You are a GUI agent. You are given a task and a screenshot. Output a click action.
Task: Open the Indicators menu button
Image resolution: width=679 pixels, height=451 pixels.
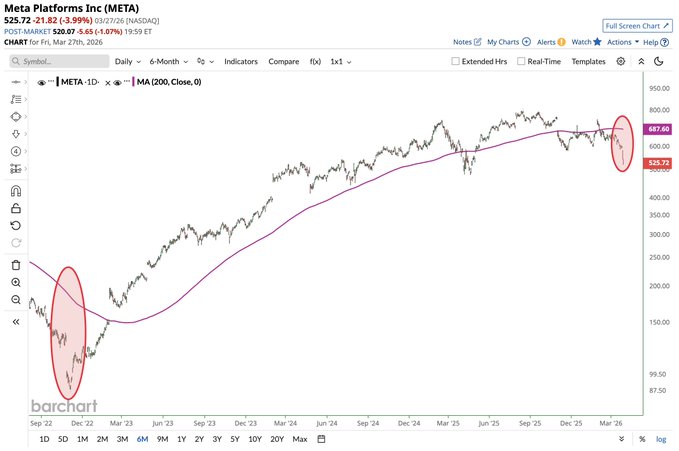tap(240, 61)
